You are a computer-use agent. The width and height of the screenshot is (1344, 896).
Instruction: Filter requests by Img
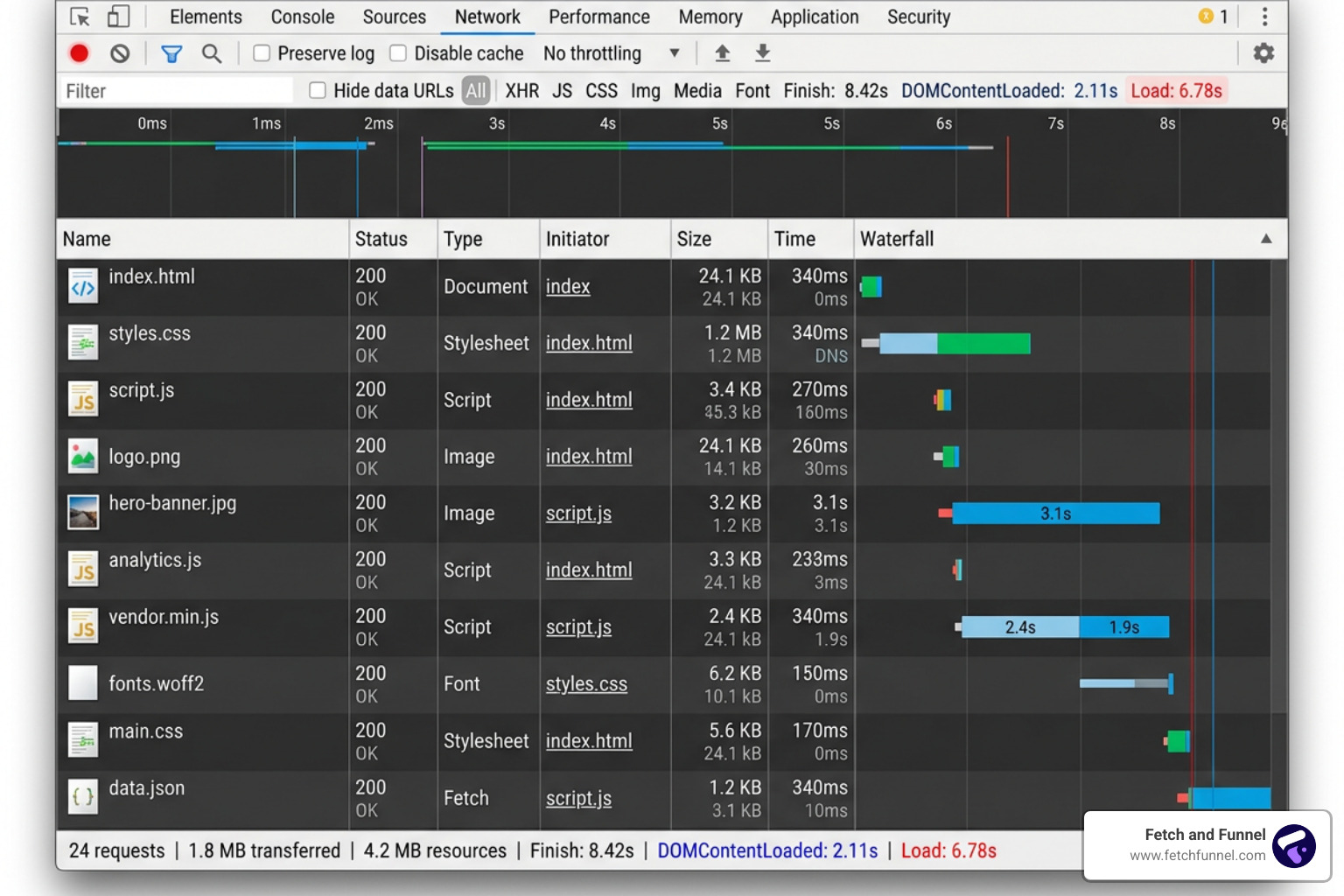pyautogui.click(x=646, y=91)
